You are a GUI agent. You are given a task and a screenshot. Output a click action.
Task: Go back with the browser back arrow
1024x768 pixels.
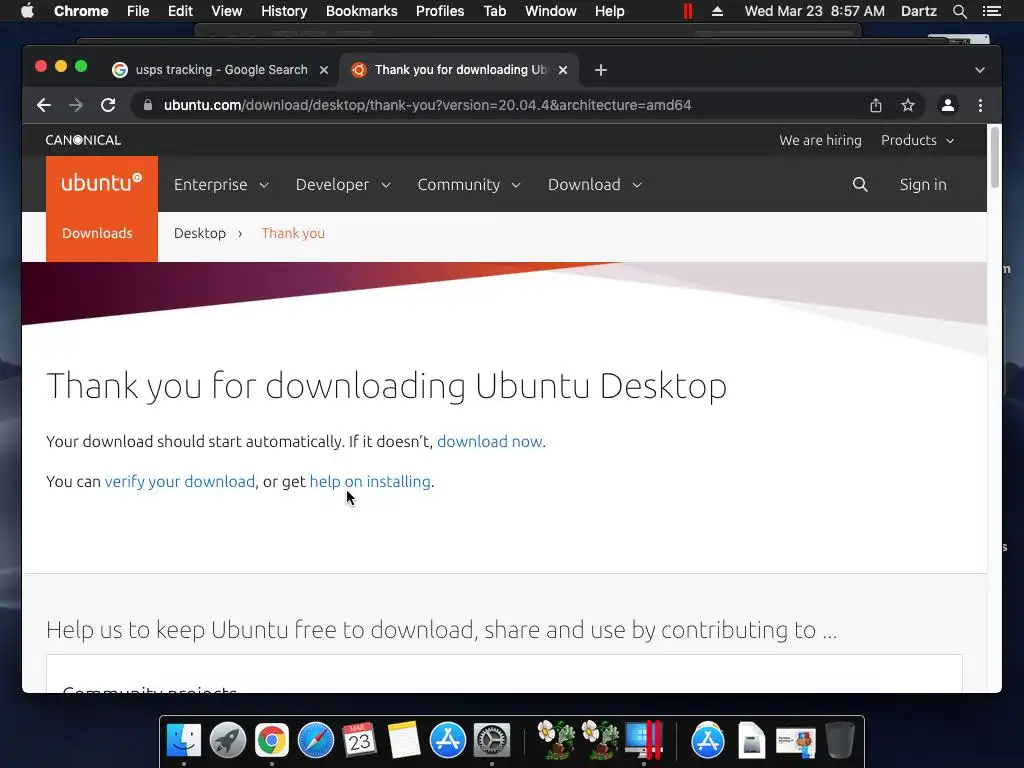pos(44,105)
